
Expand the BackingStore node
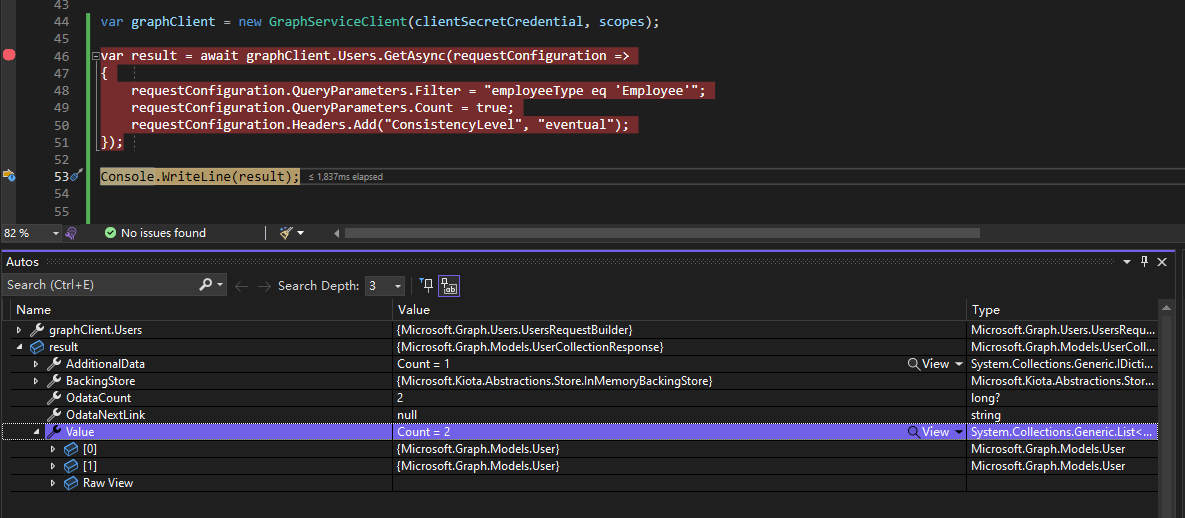[x=36, y=381]
